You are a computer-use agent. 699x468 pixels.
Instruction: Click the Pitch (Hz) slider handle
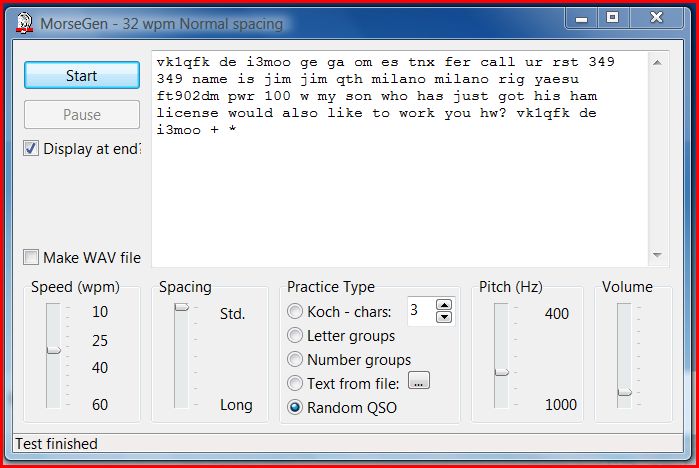501,372
